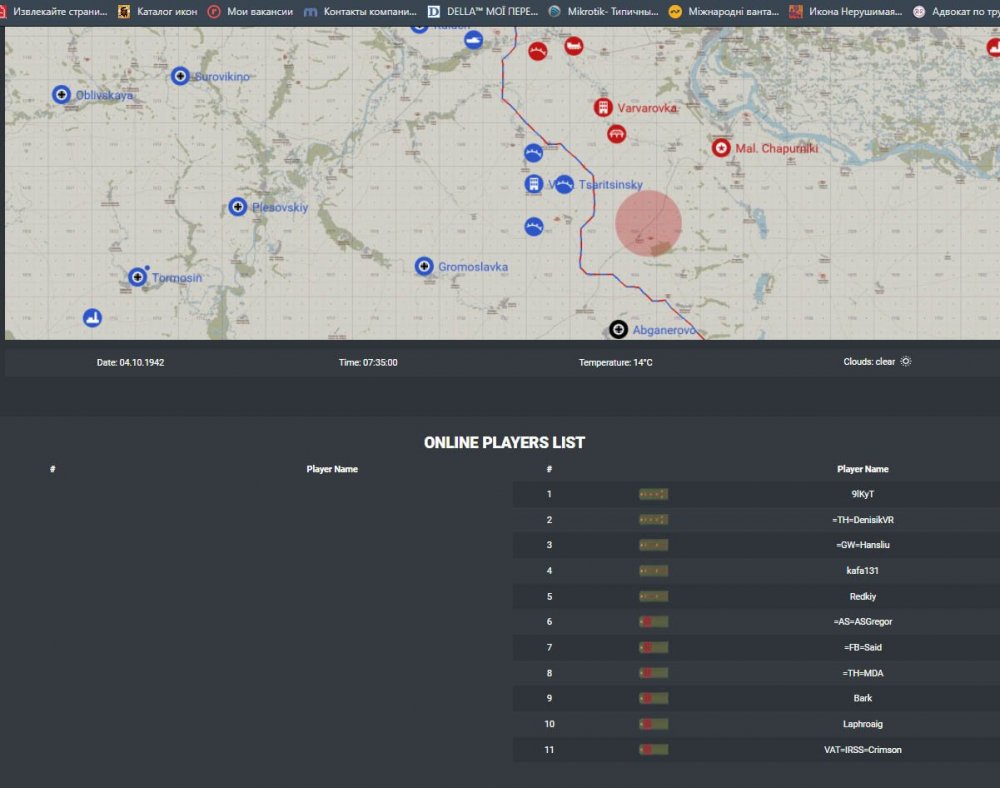Open the 'Мои вакансии' bookmark

[250, 12]
